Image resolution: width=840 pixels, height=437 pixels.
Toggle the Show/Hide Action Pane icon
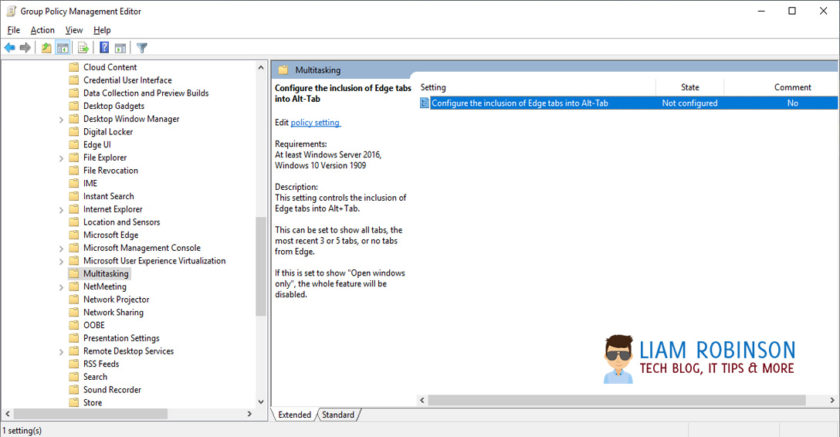[x=121, y=48]
